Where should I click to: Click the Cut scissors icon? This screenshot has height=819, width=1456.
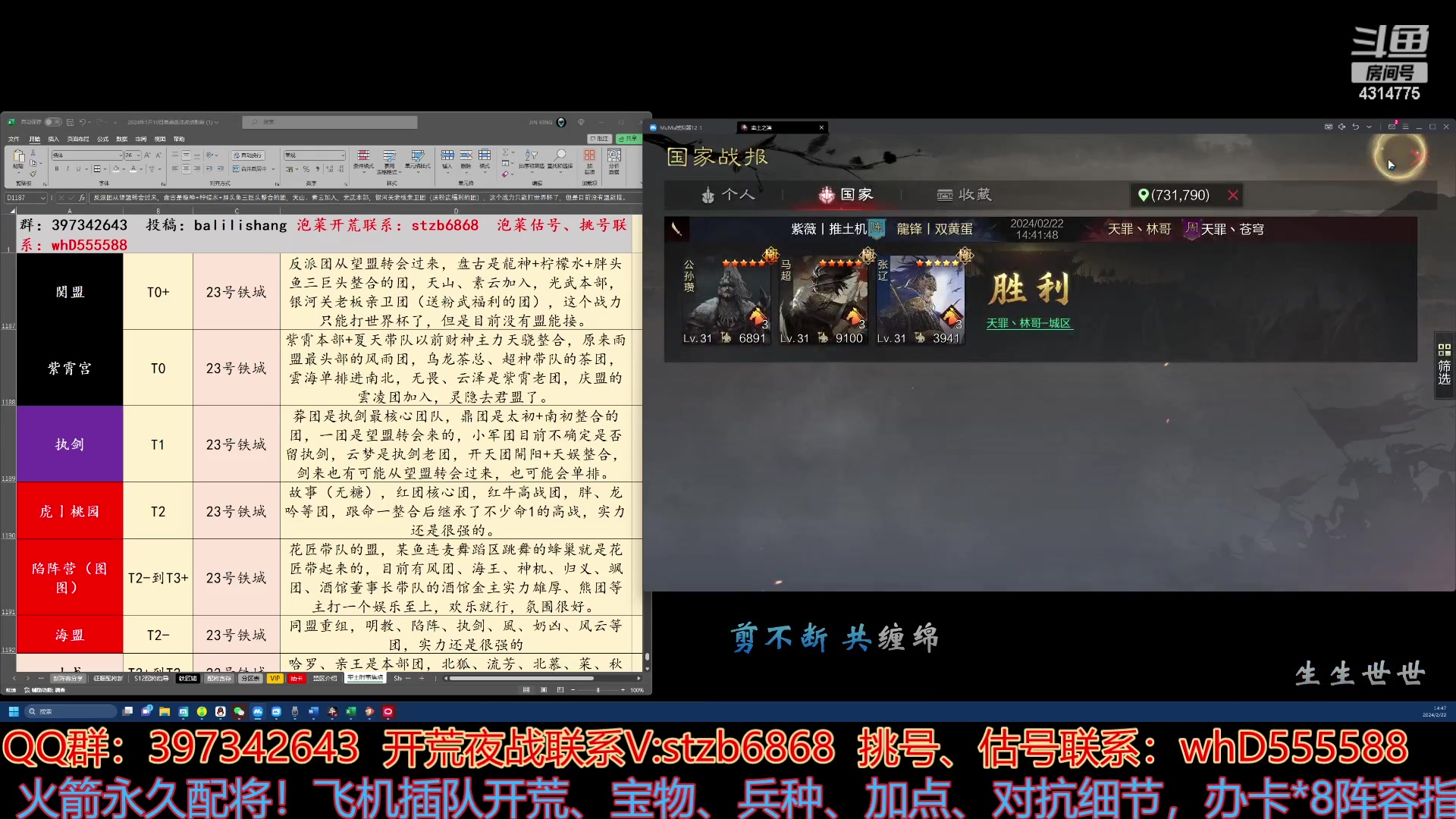pyautogui.click(x=33, y=153)
